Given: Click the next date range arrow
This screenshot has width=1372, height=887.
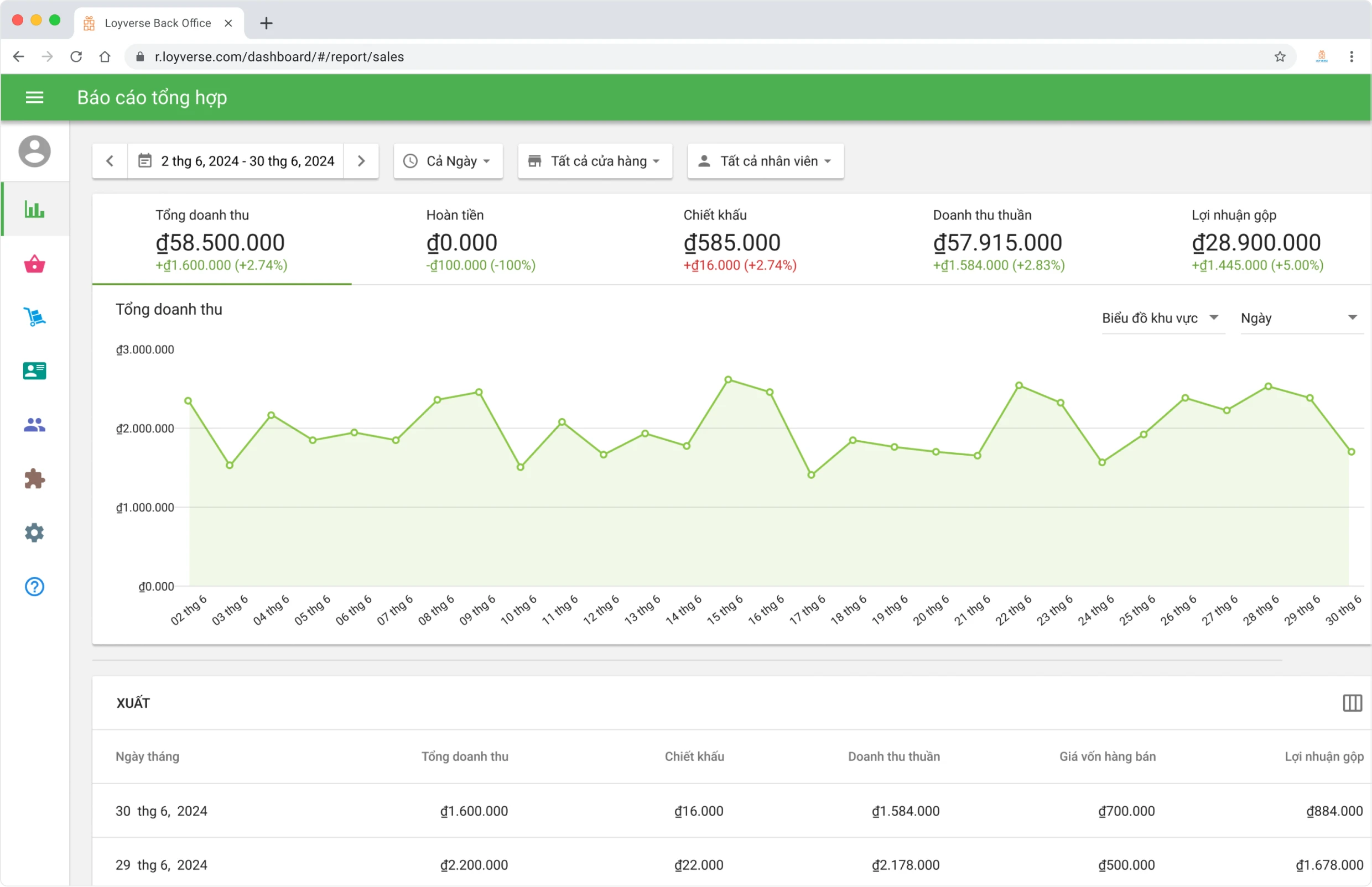Looking at the screenshot, I should point(361,161).
